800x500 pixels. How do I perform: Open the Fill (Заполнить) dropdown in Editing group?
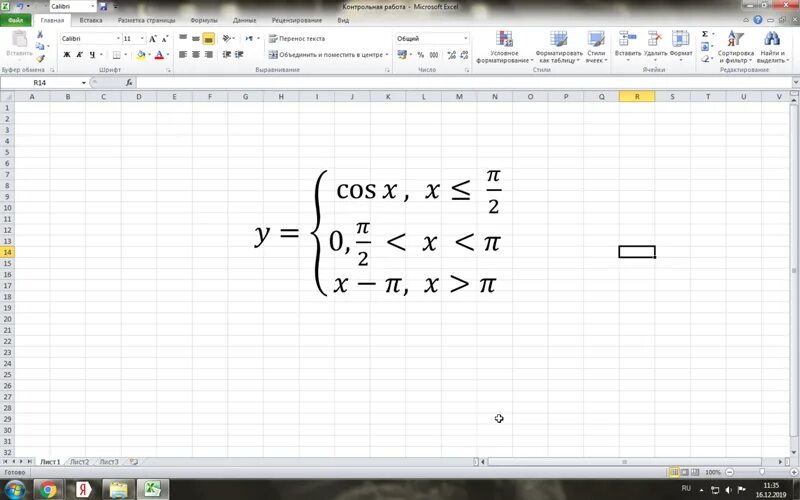click(x=706, y=47)
